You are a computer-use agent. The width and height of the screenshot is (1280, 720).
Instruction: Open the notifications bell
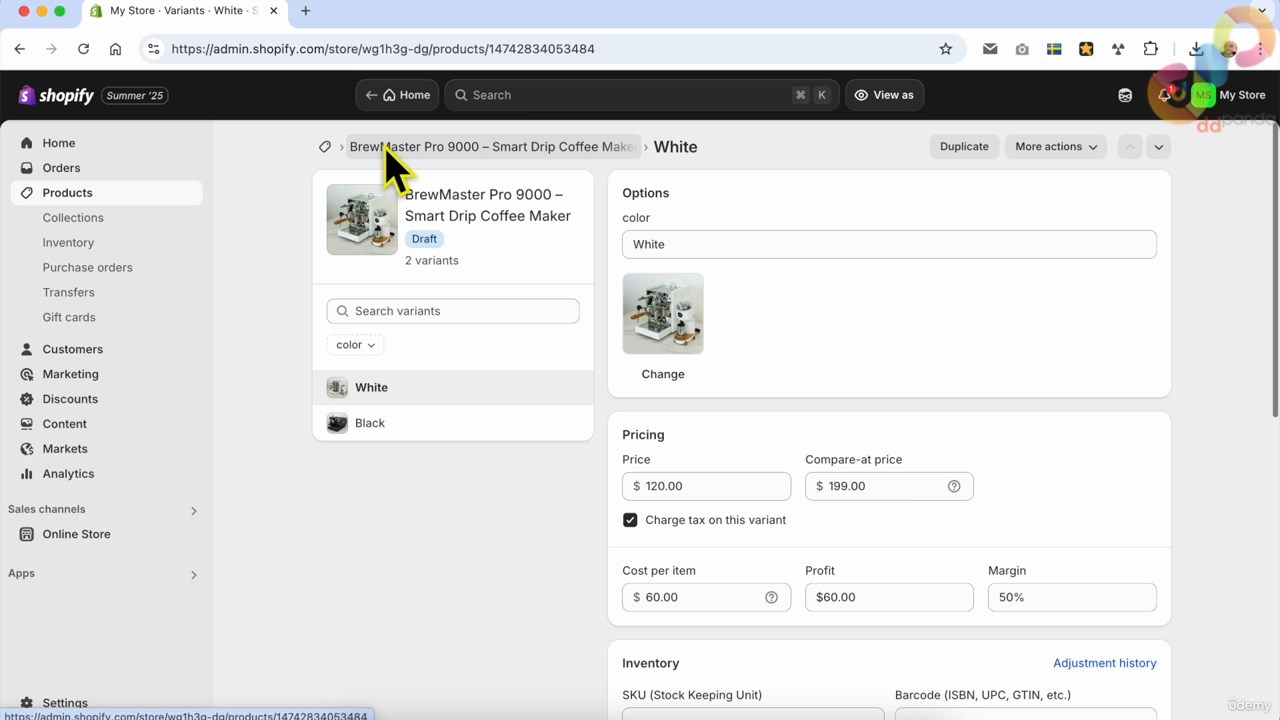(x=1164, y=95)
